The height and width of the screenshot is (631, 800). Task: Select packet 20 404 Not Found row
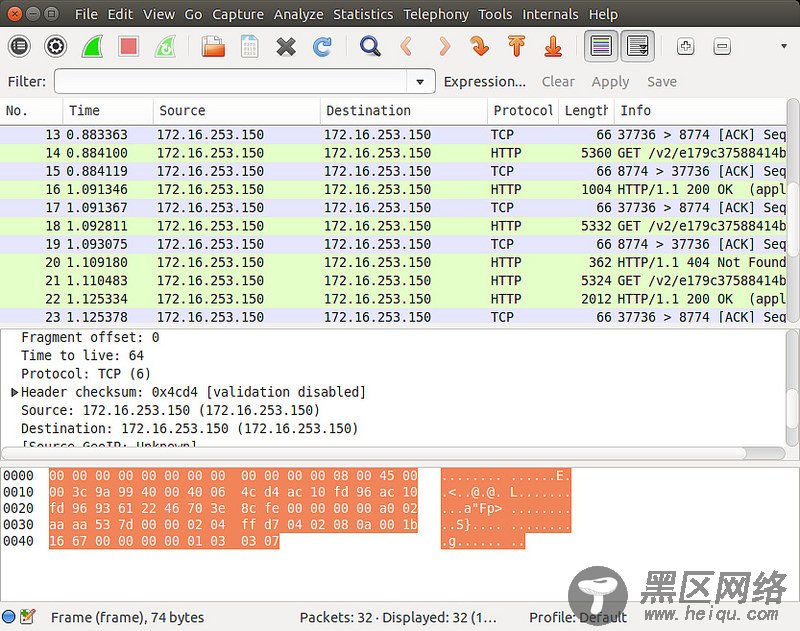coord(393,263)
